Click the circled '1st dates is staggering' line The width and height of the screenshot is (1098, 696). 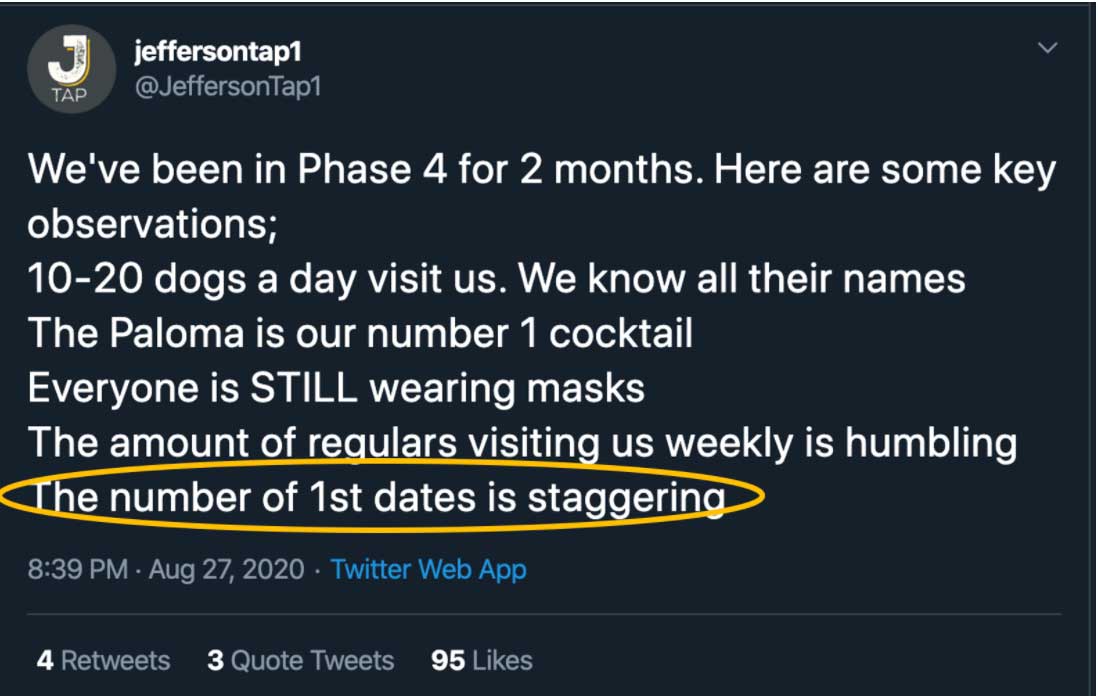pyautogui.click(x=375, y=497)
